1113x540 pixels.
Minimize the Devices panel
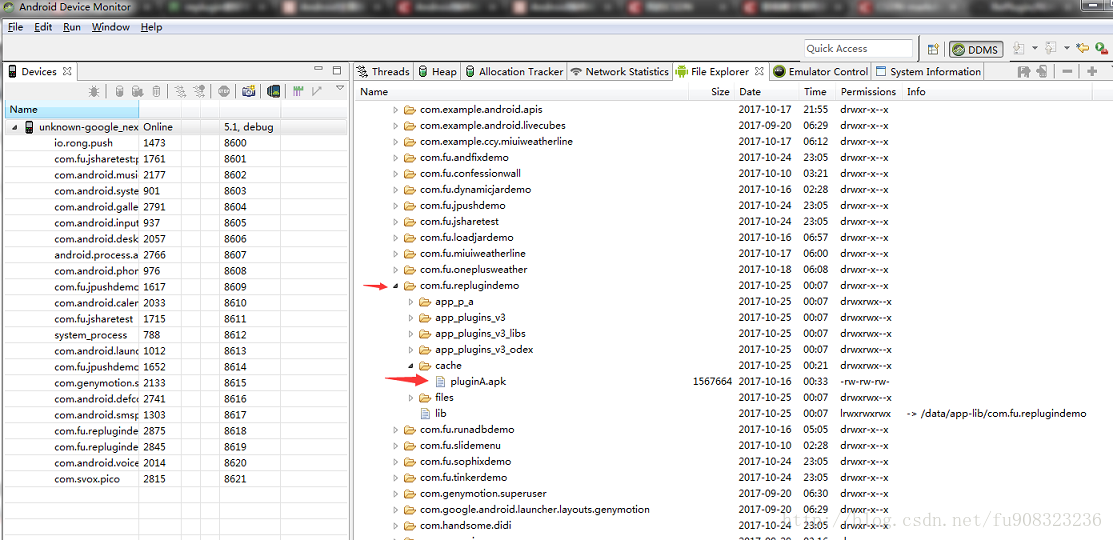(319, 69)
